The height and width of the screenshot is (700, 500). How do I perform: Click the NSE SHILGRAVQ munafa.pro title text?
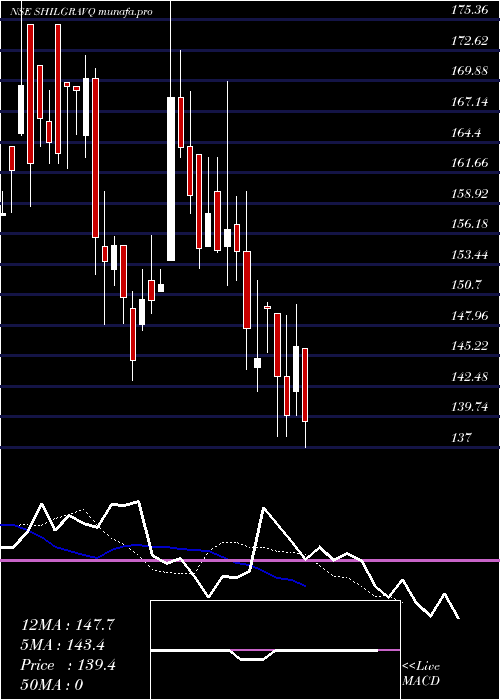coord(82,12)
